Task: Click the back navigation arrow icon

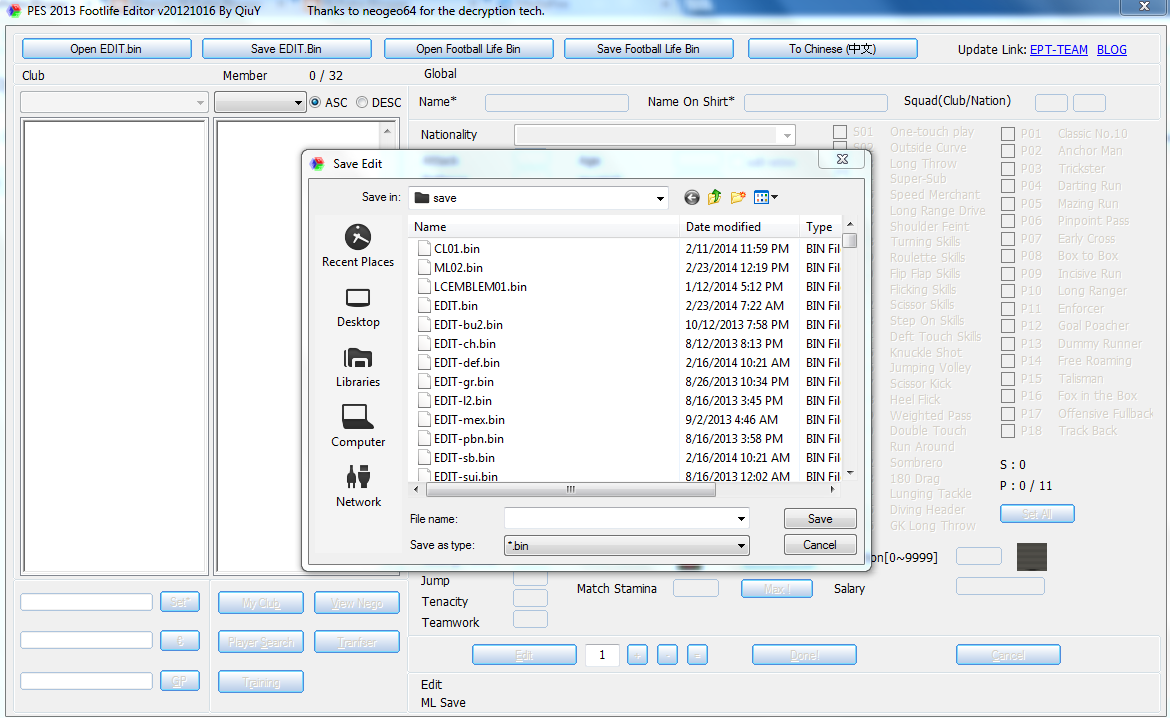Action: click(x=691, y=197)
